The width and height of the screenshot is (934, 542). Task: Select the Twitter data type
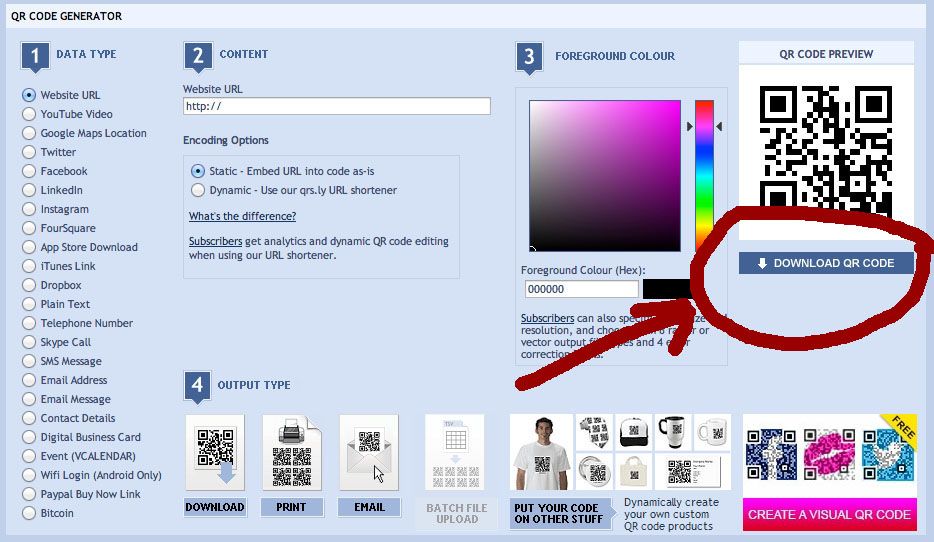[x=29, y=152]
